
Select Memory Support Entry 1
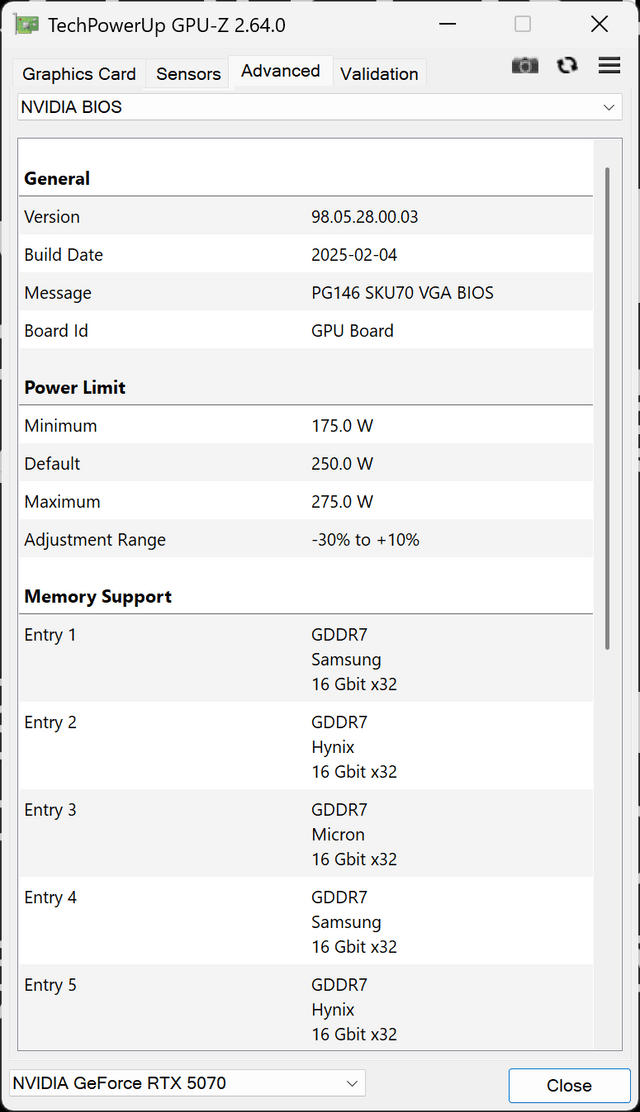(306, 659)
